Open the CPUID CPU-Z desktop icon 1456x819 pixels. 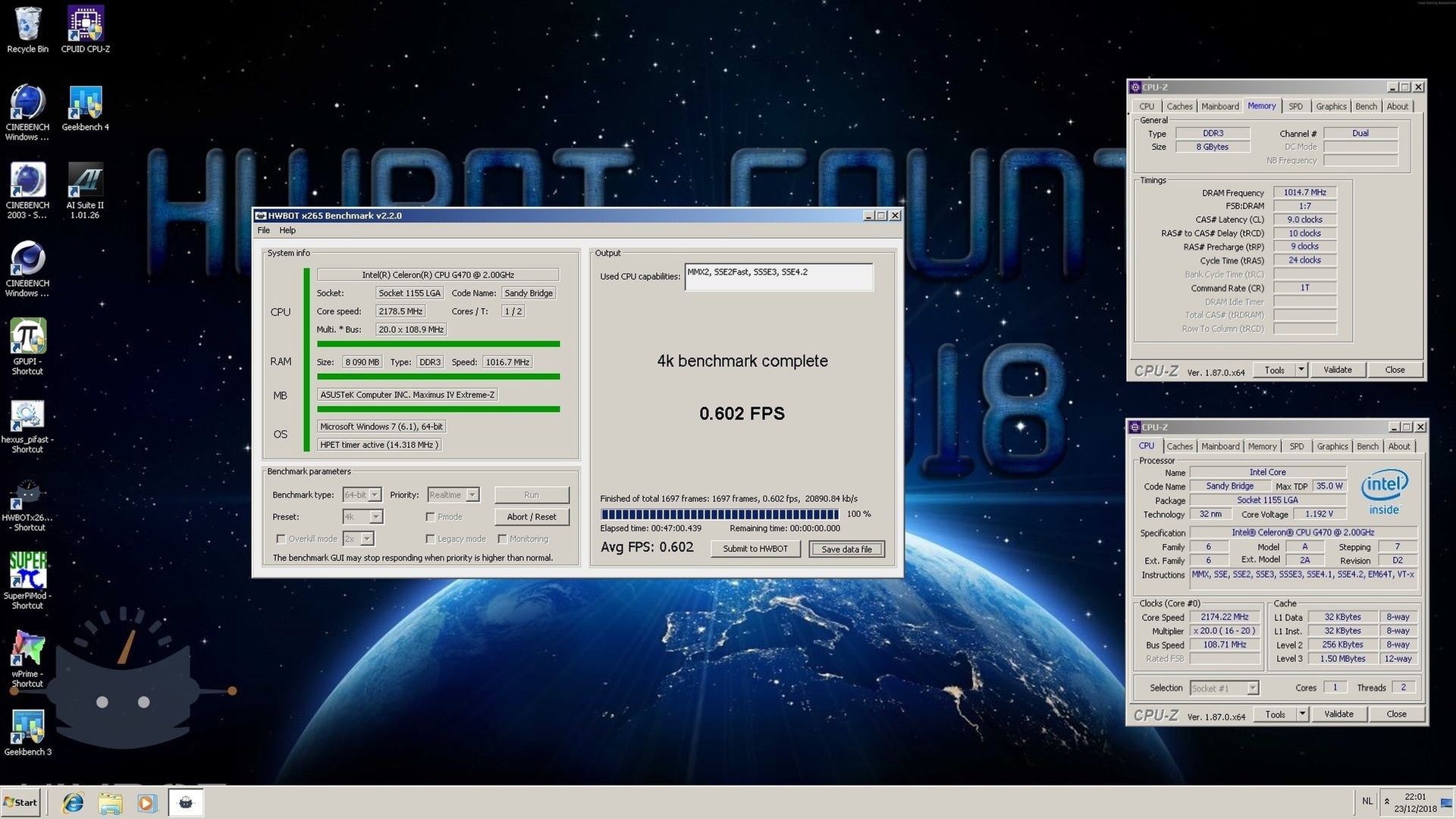coord(85,30)
